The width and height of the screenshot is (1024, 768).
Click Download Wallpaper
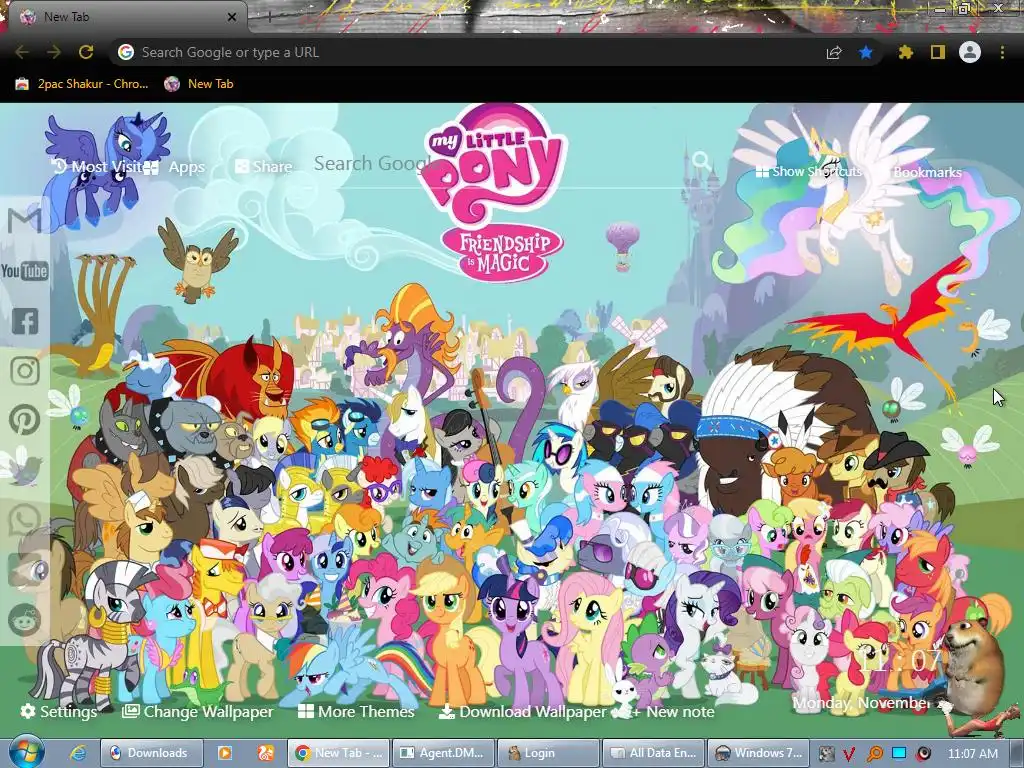pos(522,711)
